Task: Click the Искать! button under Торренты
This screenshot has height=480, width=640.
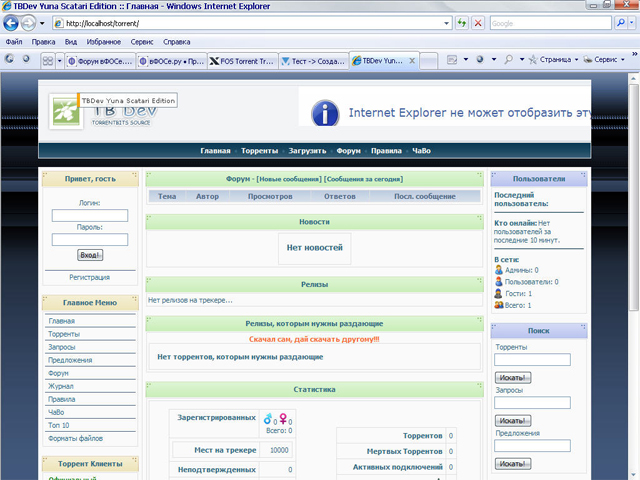Action: click(512, 378)
